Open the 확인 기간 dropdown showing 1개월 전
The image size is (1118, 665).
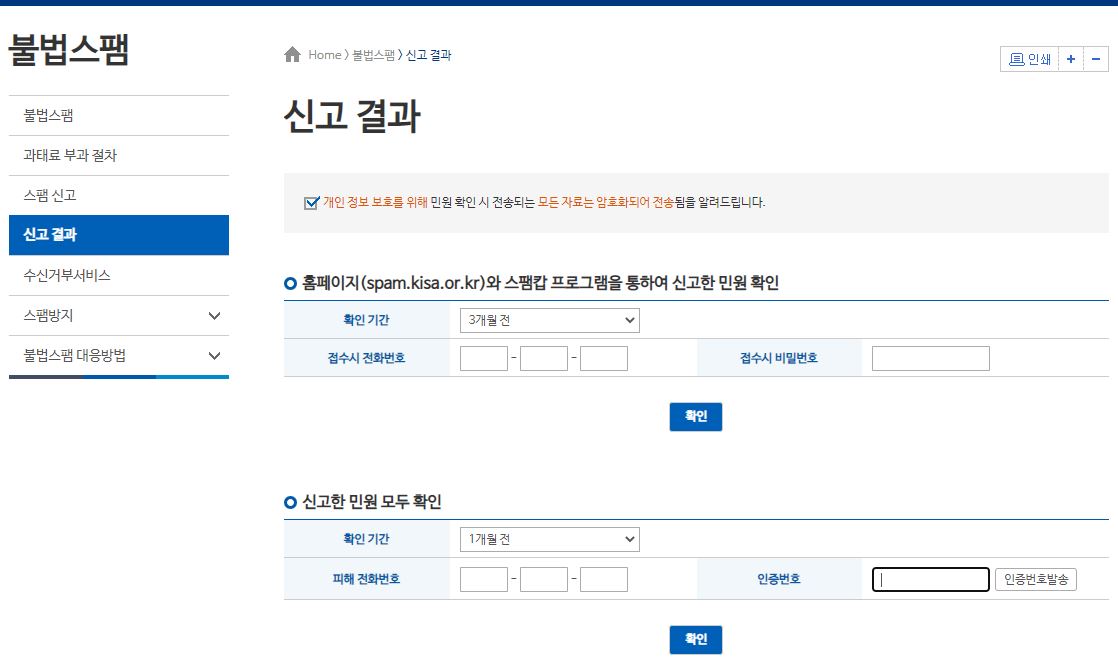pyautogui.click(x=548, y=538)
